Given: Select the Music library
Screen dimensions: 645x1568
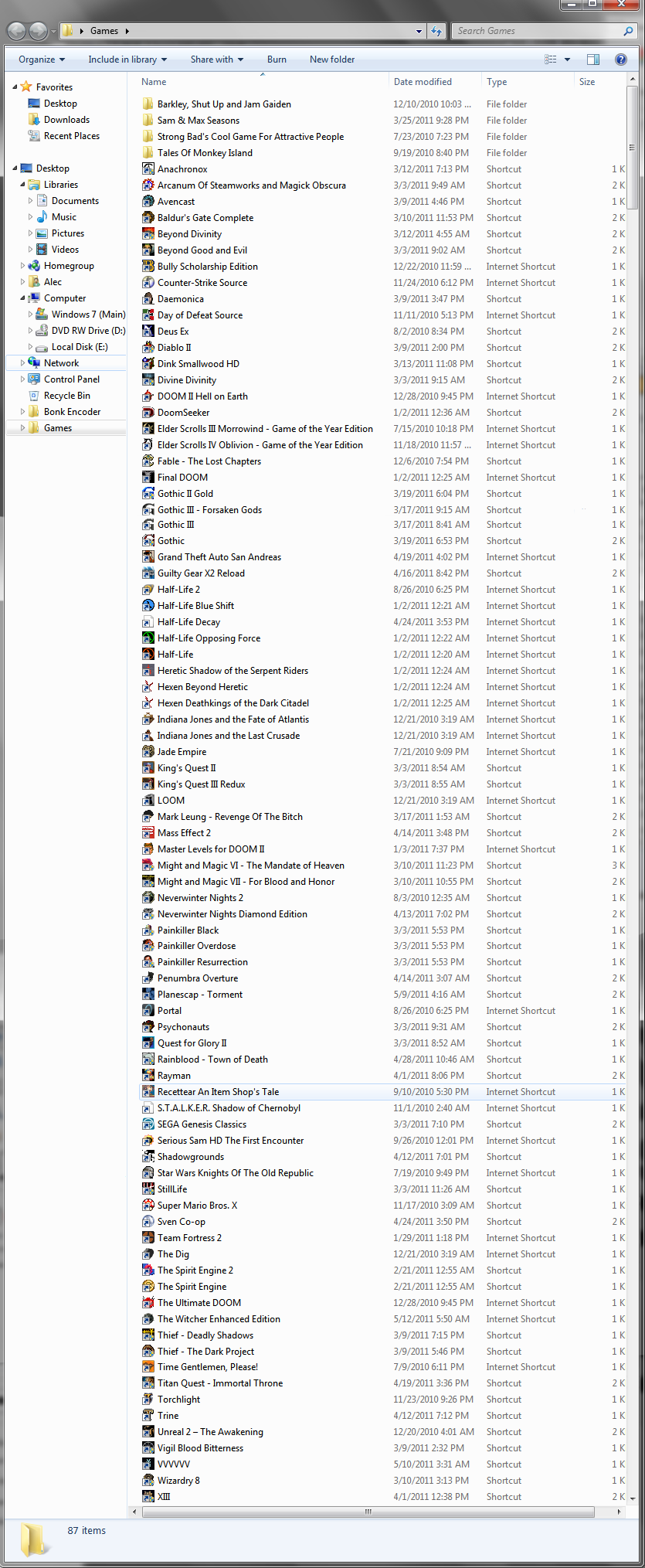Looking at the screenshot, I should pyautogui.click(x=64, y=217).
